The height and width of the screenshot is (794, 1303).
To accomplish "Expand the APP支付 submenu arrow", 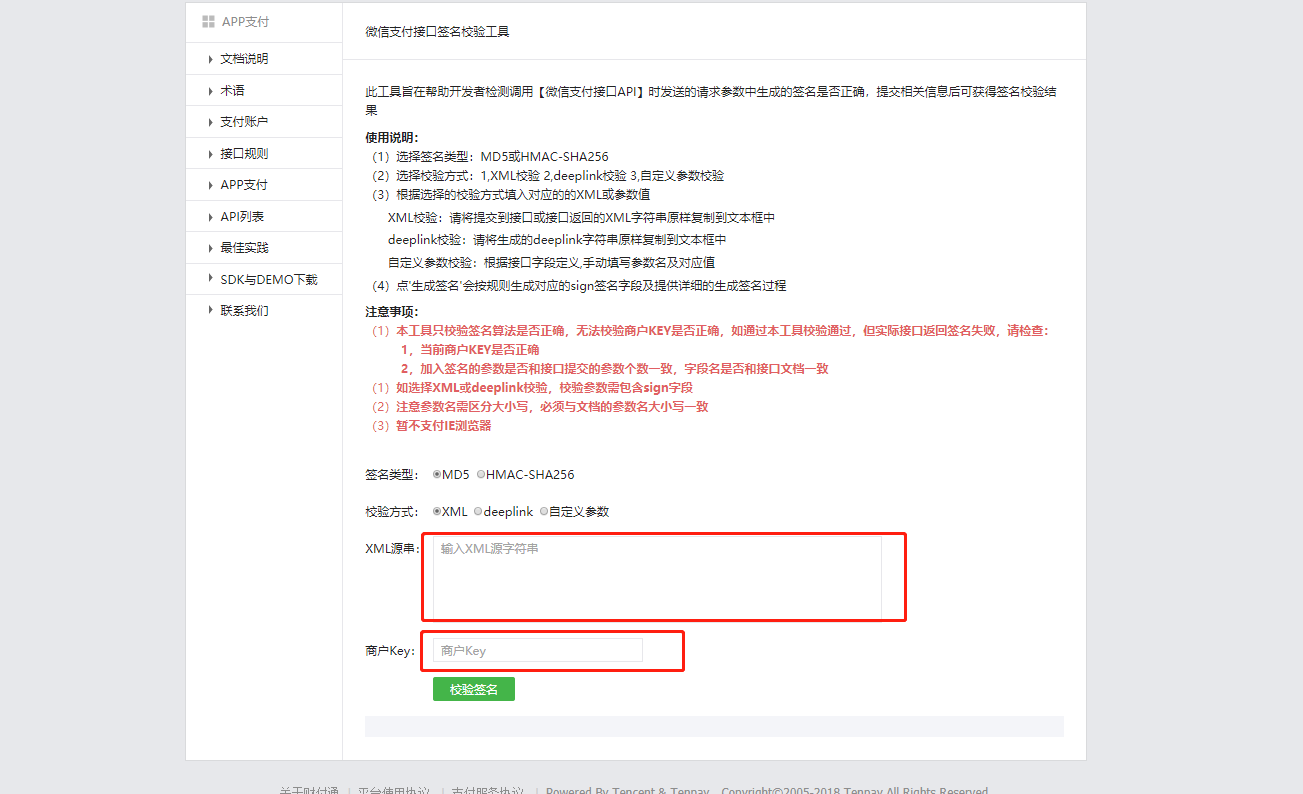I will pyautogui.click(x=210, y=184).
